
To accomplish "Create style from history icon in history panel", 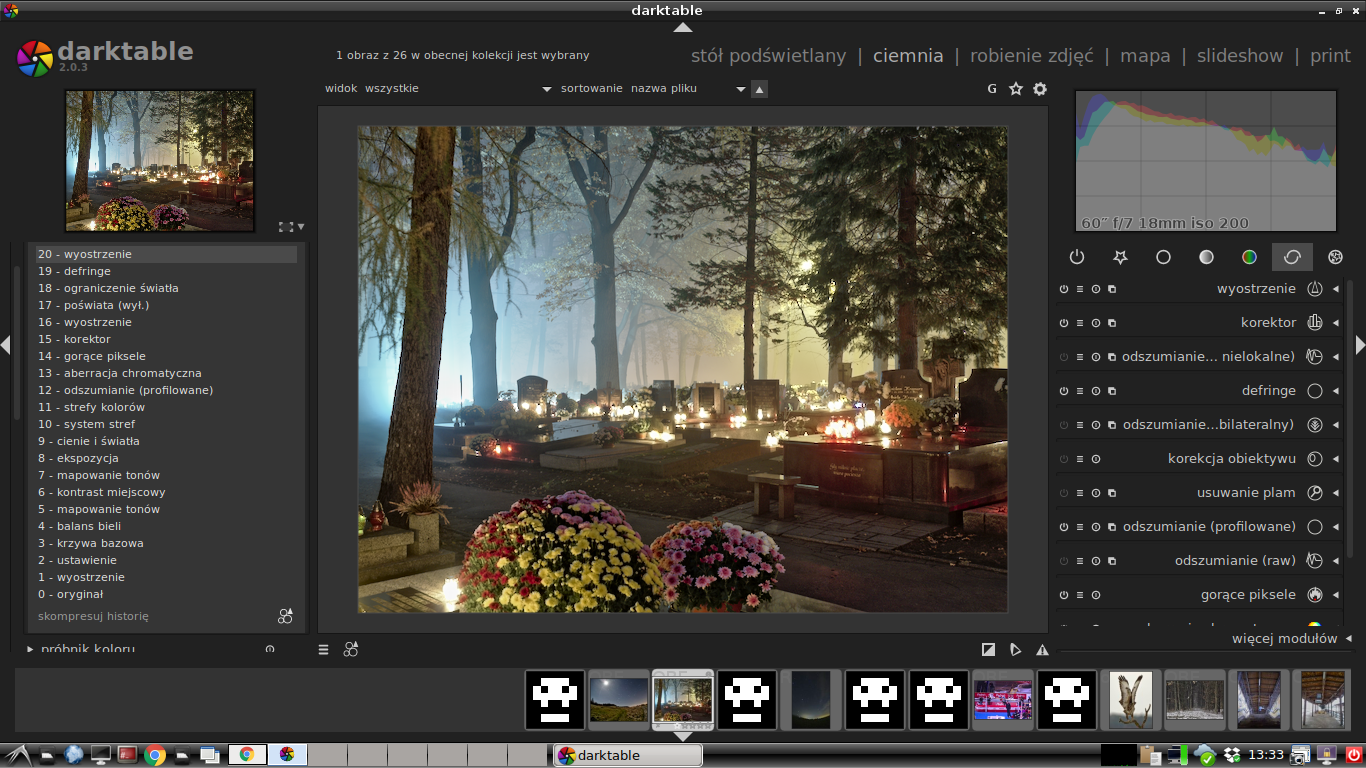I will tap(285, 616).
